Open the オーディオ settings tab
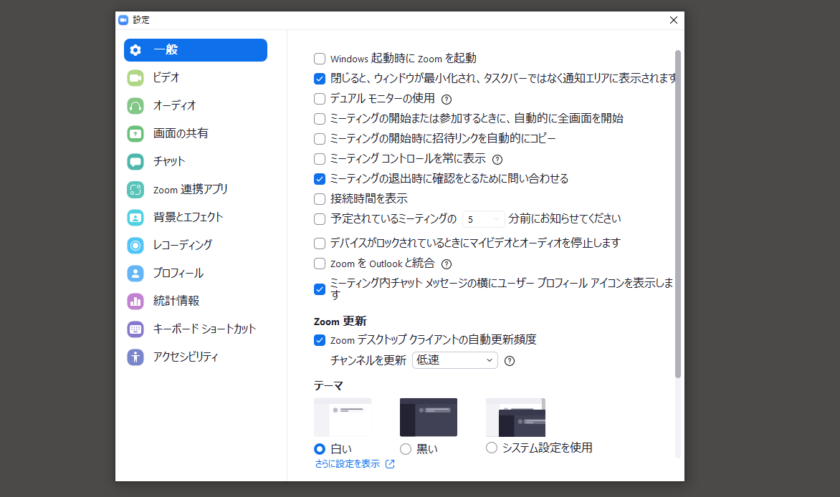Screen dimensions: 840x497 tap(196, 106)
